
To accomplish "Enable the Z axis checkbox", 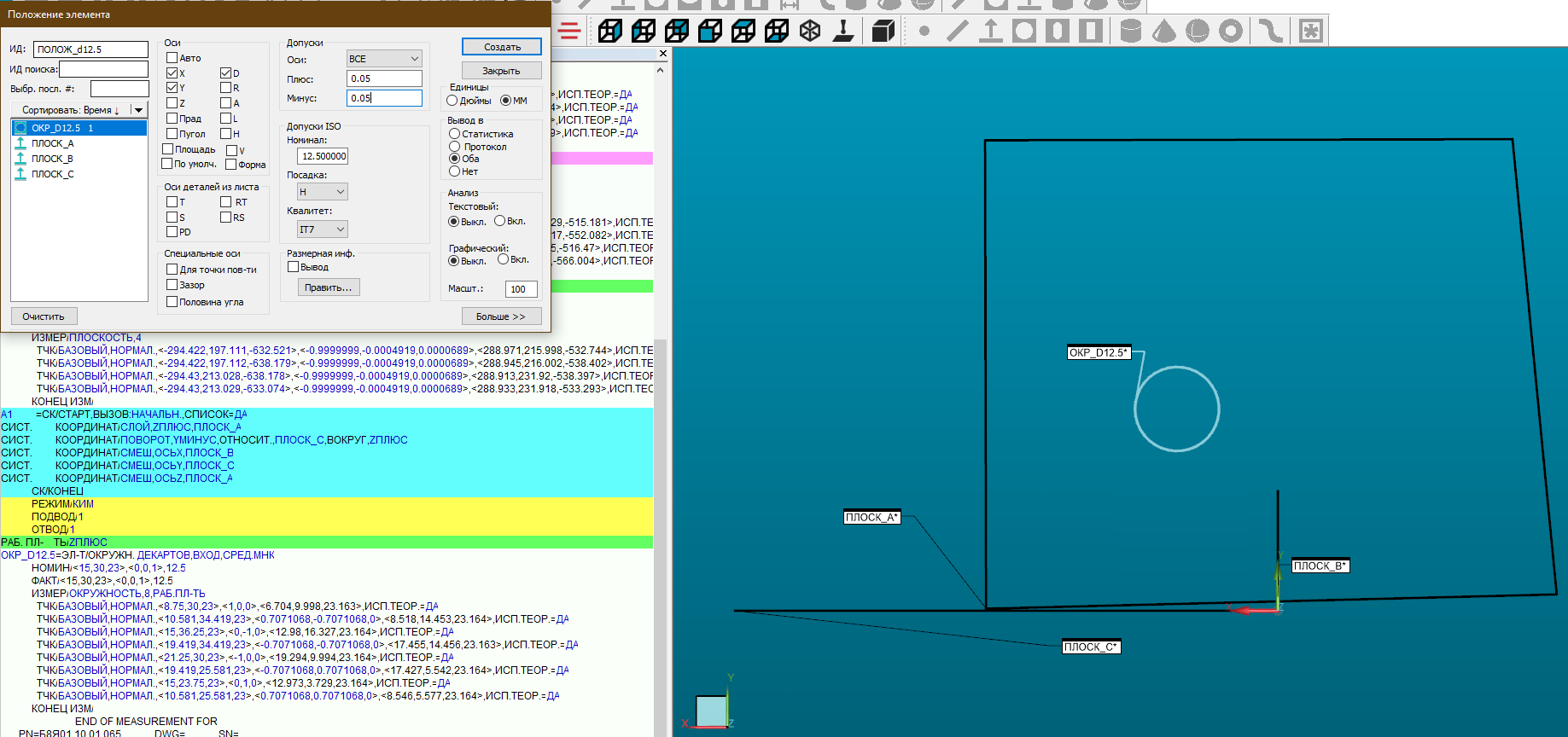I will coord(172,103).
